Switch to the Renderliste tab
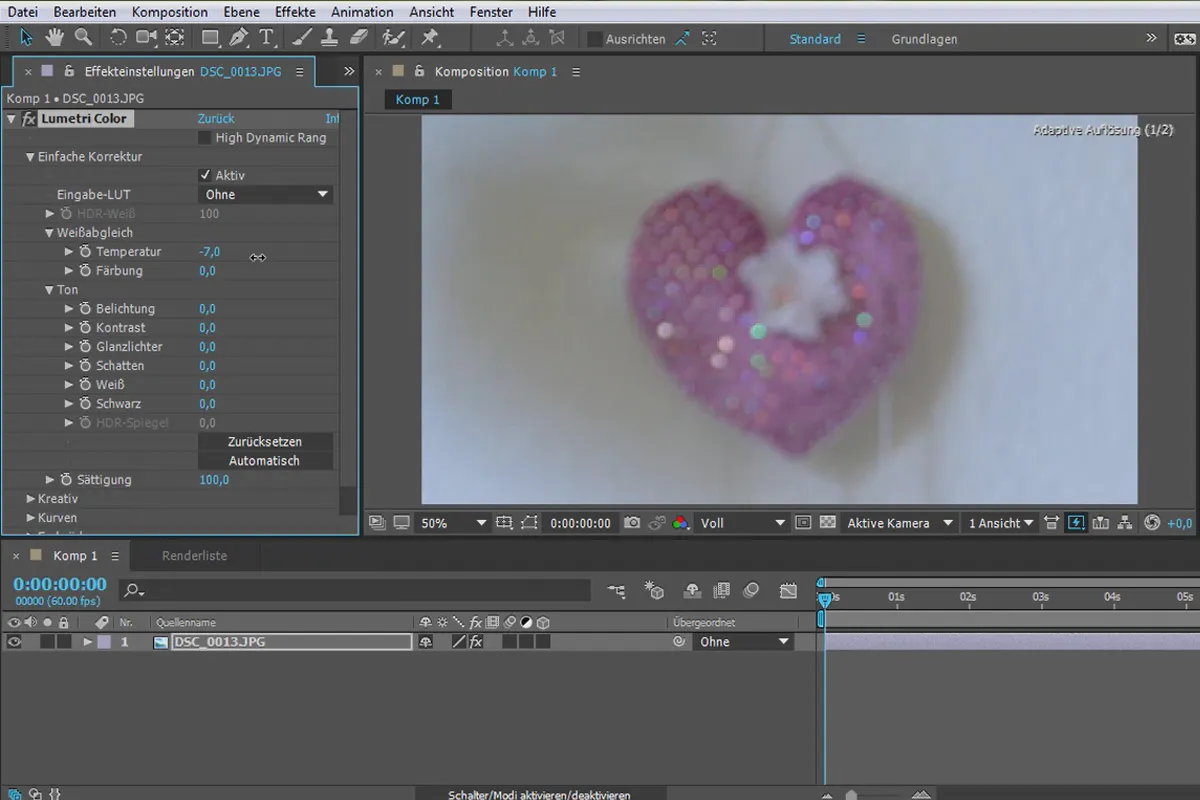Viewport: 1200px width, 800px height. 194,556
